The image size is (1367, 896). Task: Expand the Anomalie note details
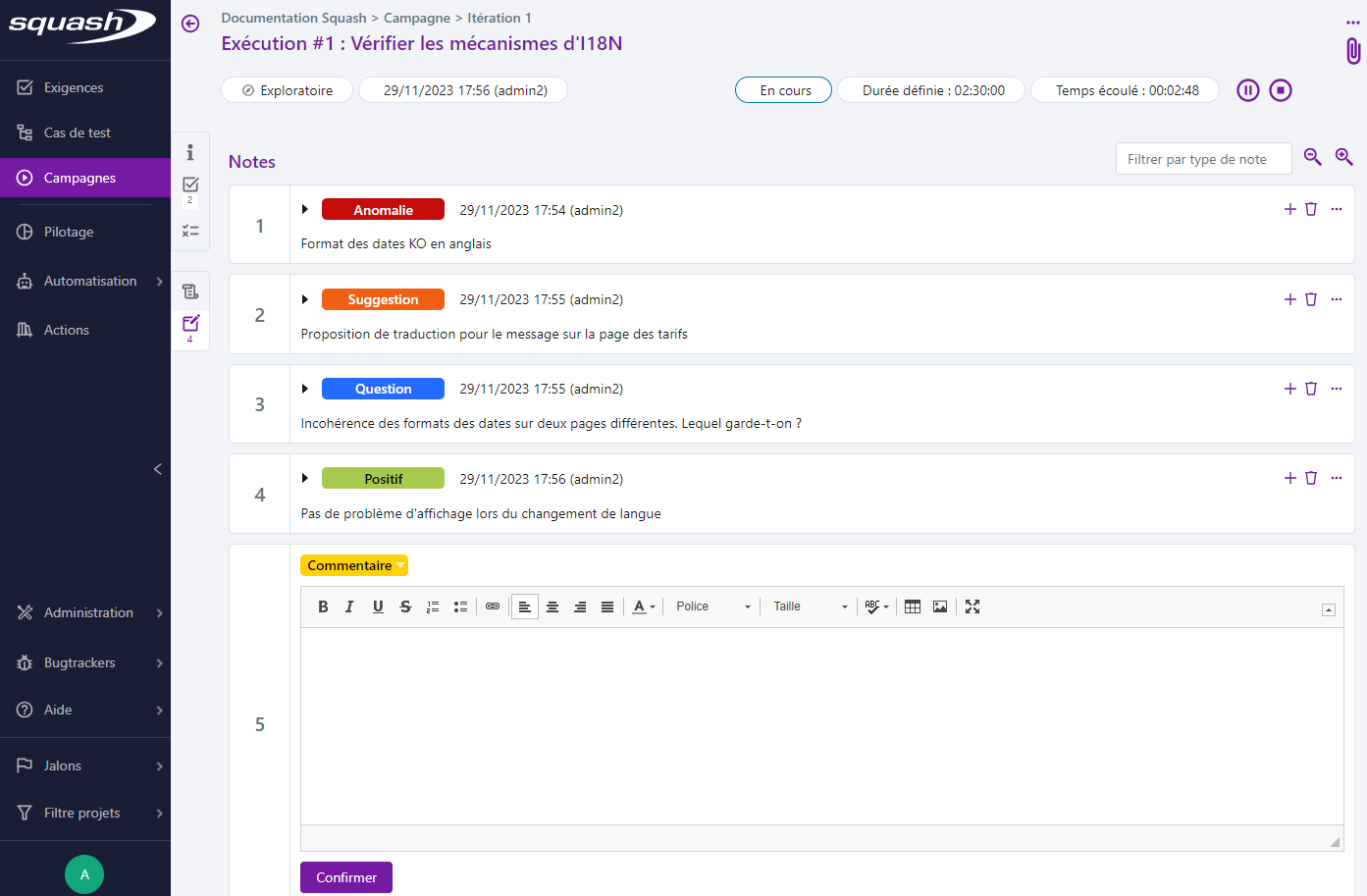tap(305, 209)
